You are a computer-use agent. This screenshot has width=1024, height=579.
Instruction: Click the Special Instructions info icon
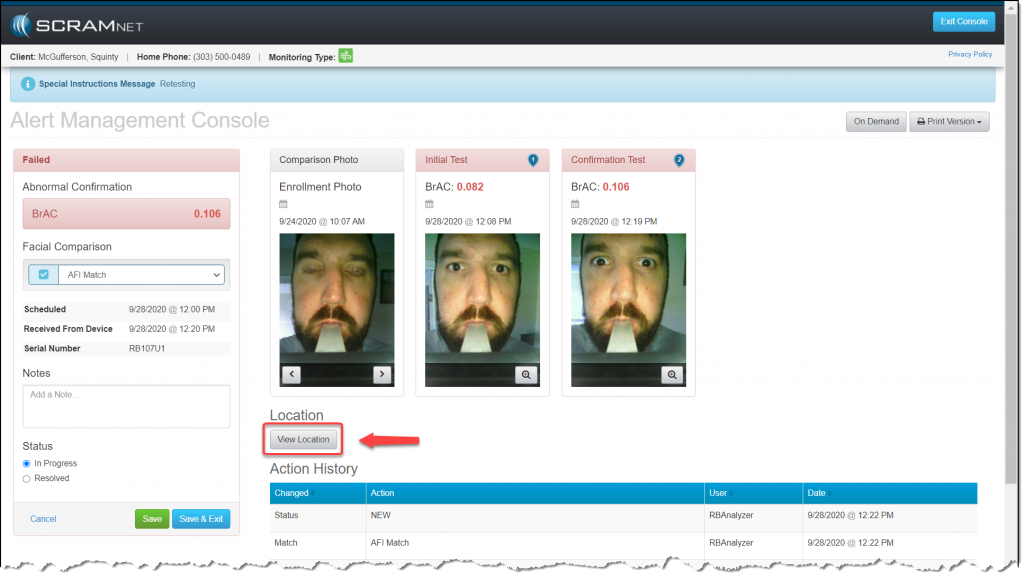pos(28,84)
